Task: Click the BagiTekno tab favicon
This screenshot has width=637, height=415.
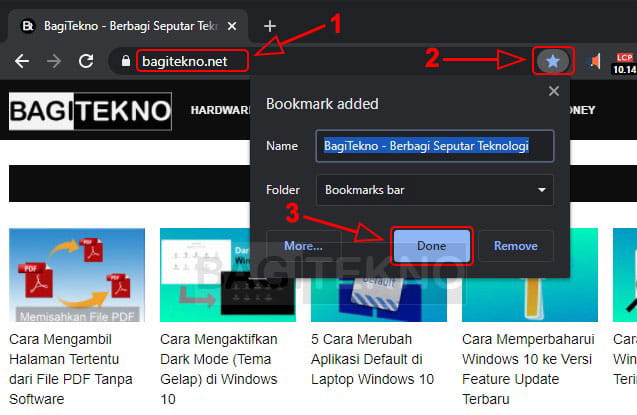Action: click(x=28, y=26)
